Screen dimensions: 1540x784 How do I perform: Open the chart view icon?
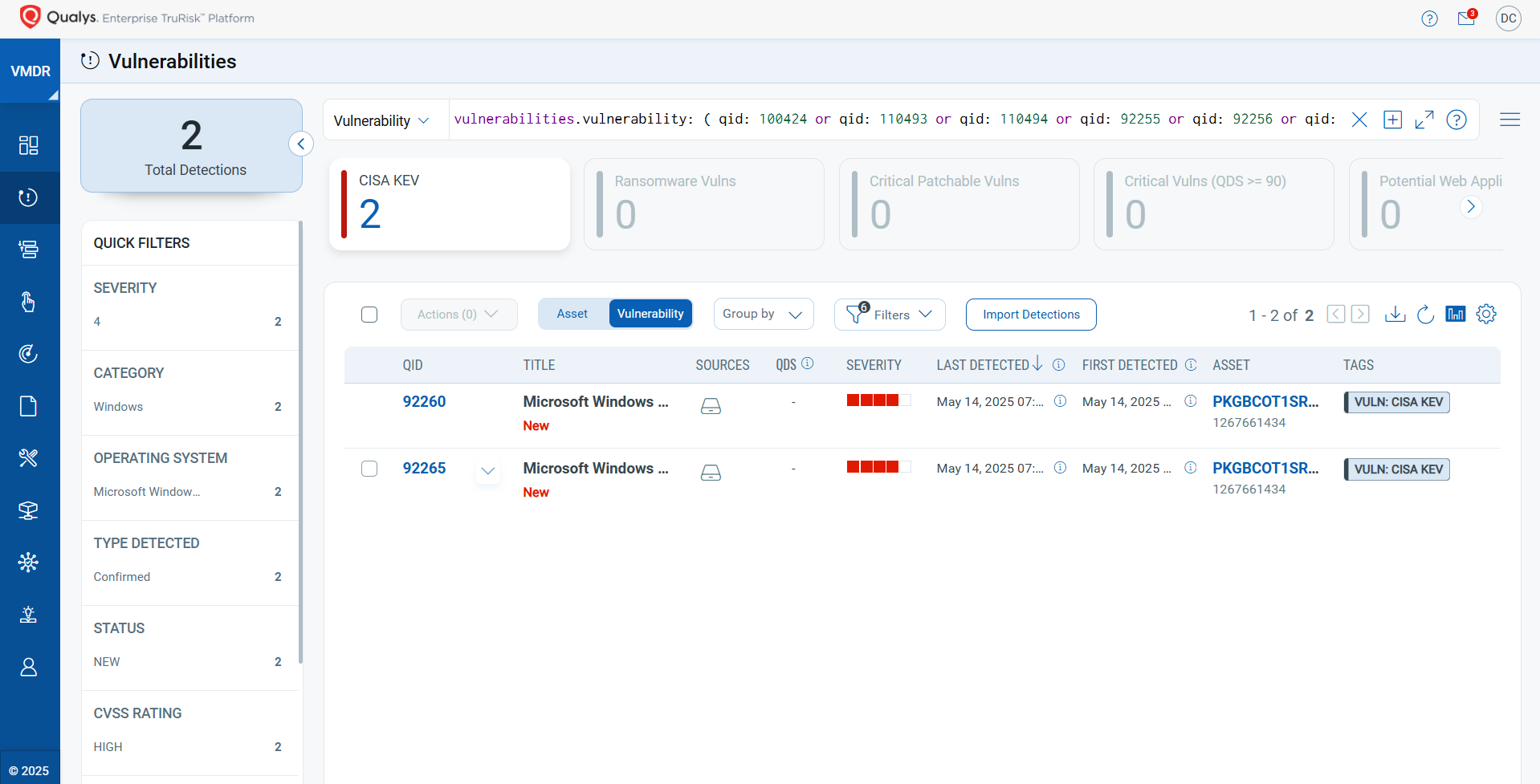(1456, 314)
